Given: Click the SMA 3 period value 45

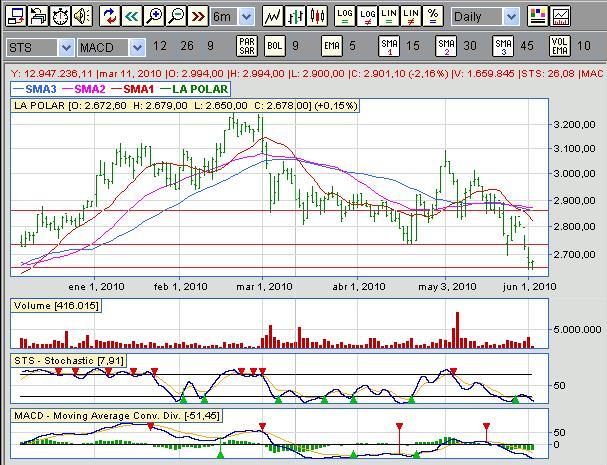Looking at the screenshot, I should pos(527,46).
